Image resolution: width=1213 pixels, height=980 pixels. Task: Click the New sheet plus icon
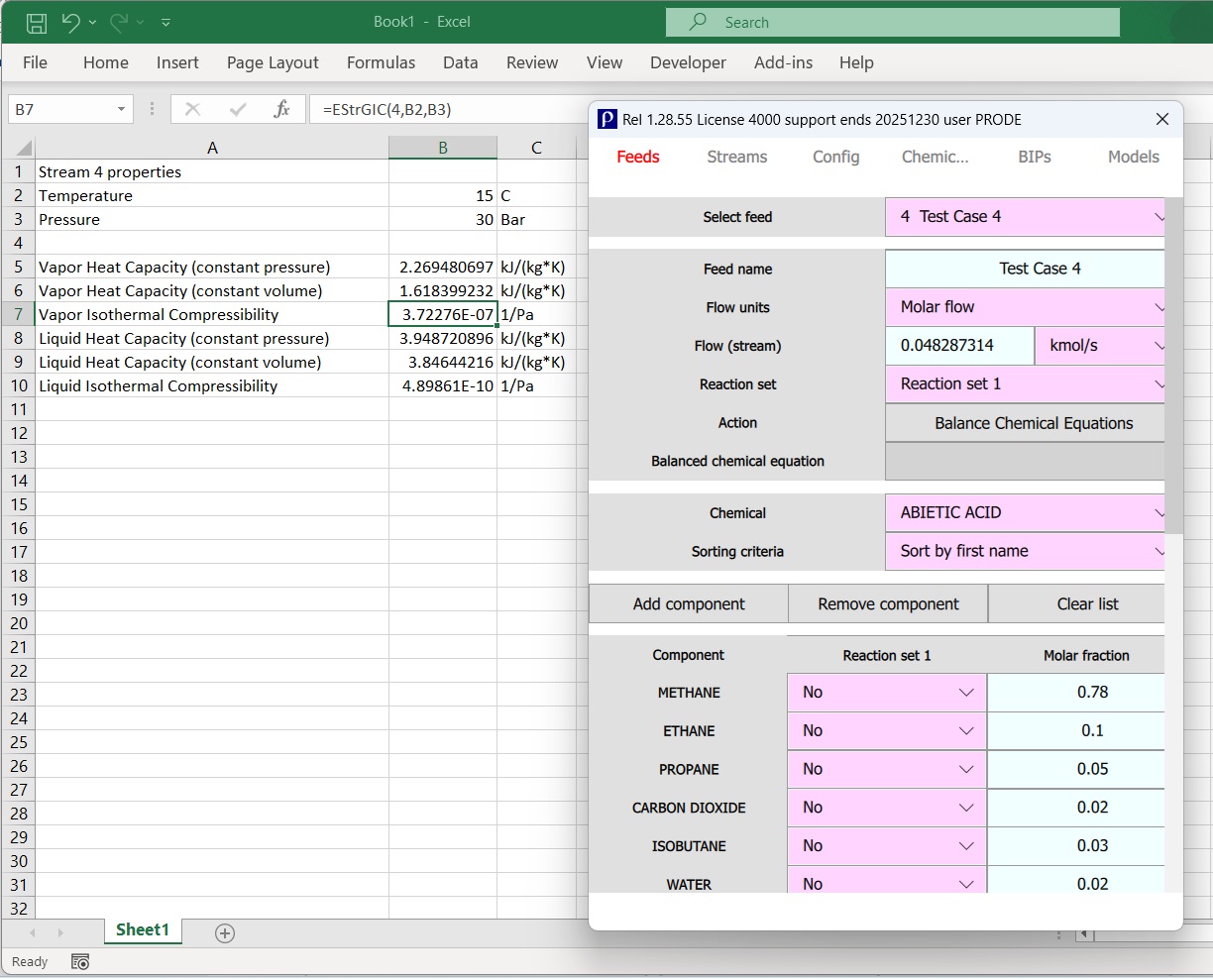(225, 932)
